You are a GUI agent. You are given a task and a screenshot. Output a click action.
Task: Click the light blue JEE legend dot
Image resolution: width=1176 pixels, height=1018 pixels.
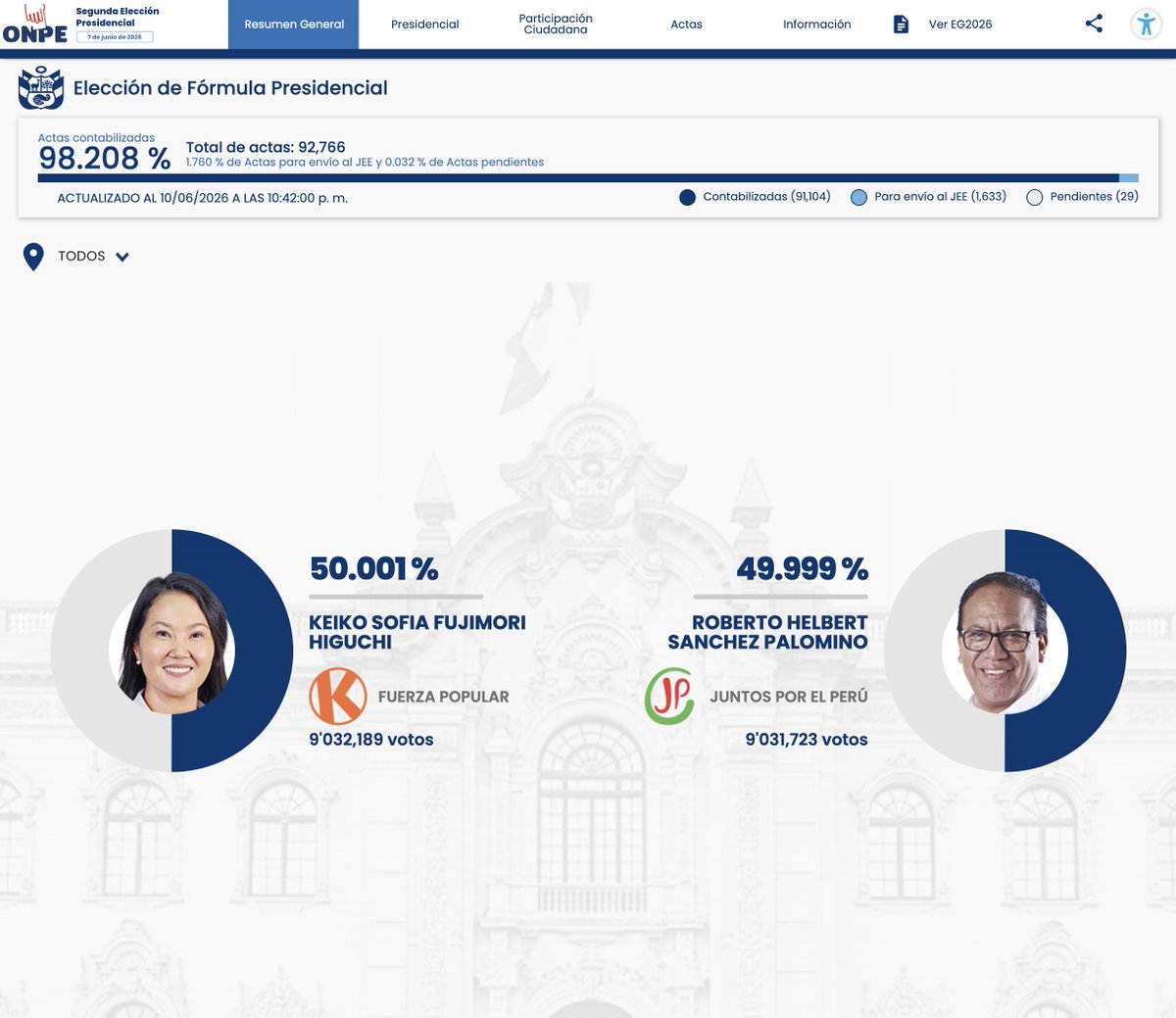coord(858,197)
